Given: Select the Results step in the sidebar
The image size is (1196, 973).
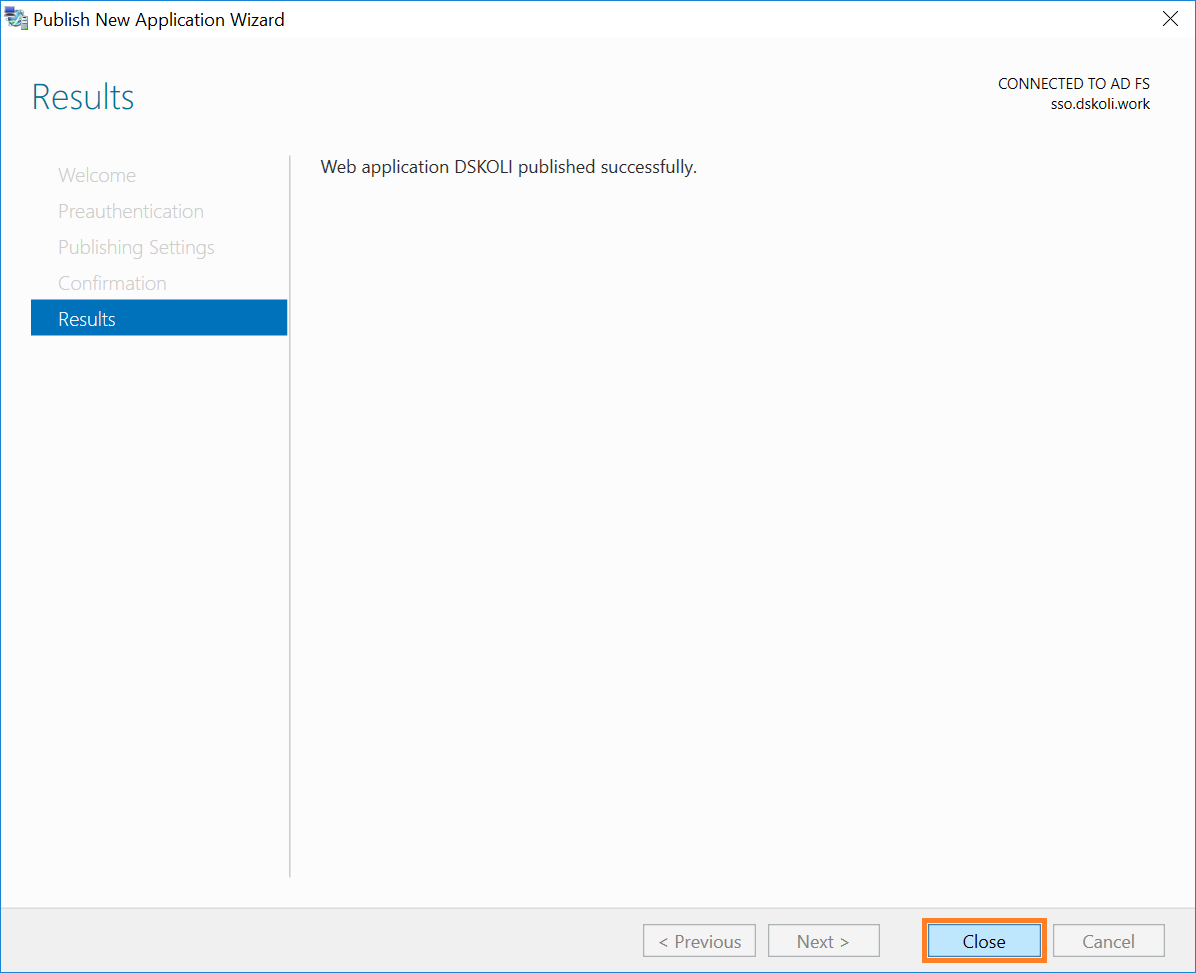Looking at the screenshot, I should pyautogui.click(x=159, y=318).
